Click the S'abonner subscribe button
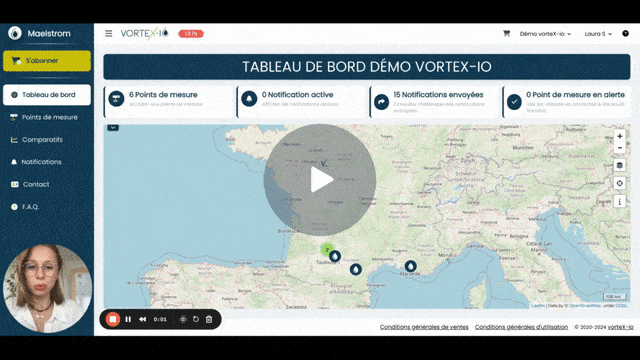This screenshot has width=640, height=360. [47, 61]
